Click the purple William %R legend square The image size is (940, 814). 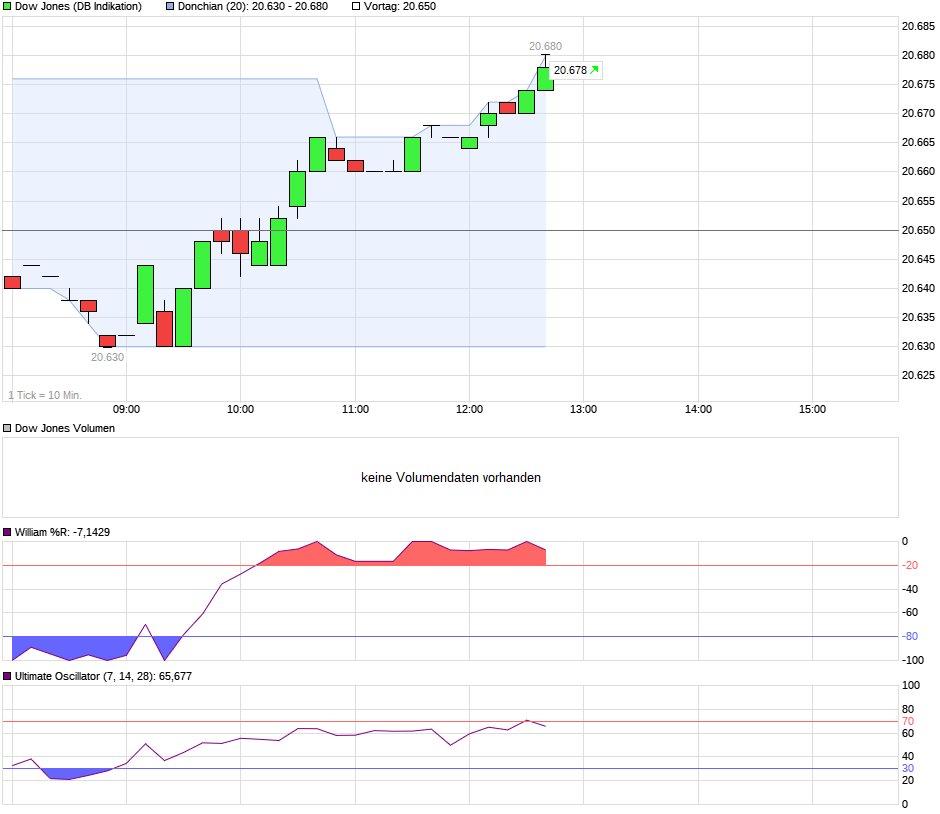point(7,532)
